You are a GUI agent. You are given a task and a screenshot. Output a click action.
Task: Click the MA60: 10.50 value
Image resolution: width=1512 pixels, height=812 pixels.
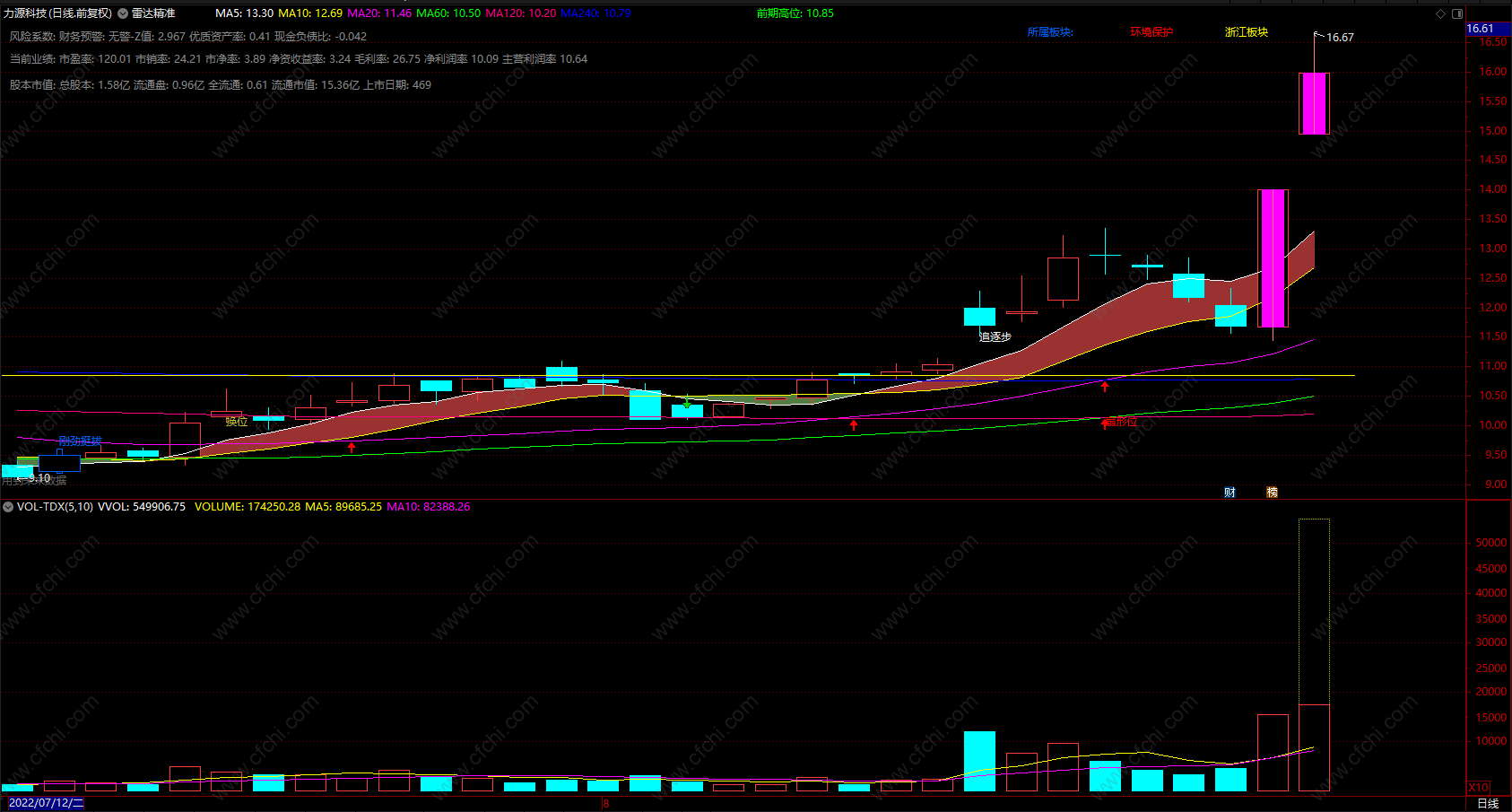click(x=448, y=13)
